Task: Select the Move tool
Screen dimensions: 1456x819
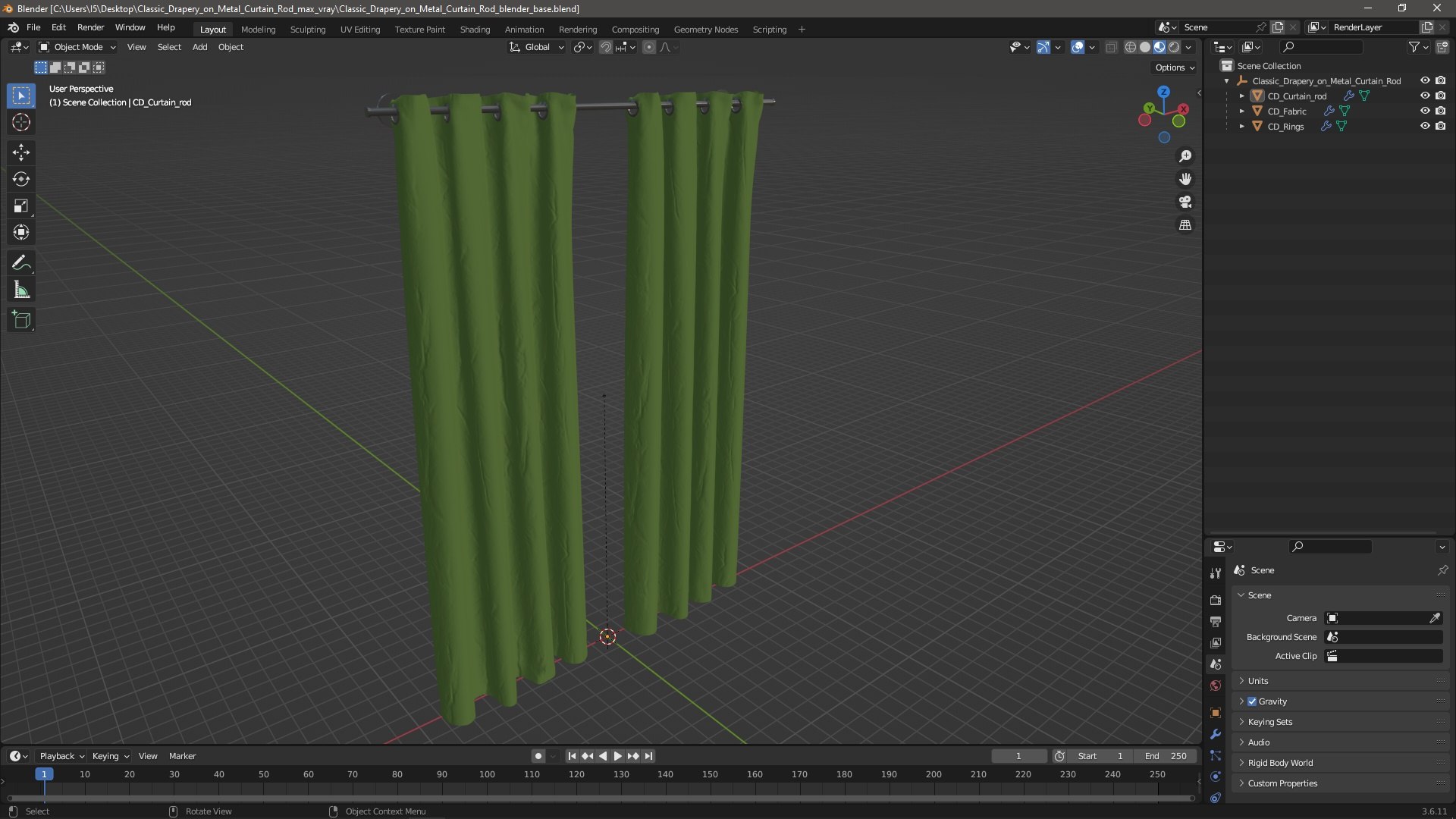Action: 20,152
